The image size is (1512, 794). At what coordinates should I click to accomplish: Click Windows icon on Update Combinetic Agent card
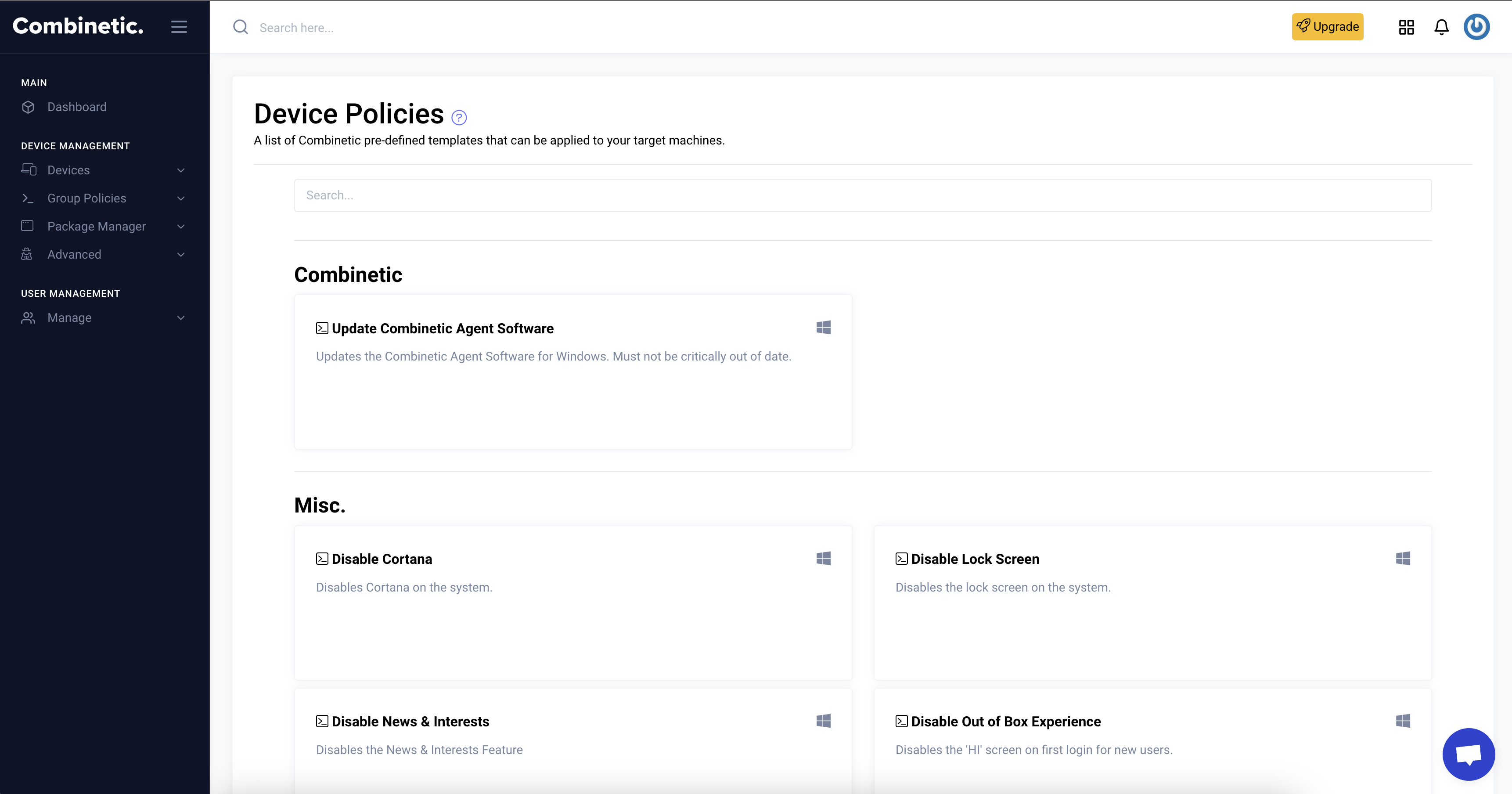click(x=824, y=328)
